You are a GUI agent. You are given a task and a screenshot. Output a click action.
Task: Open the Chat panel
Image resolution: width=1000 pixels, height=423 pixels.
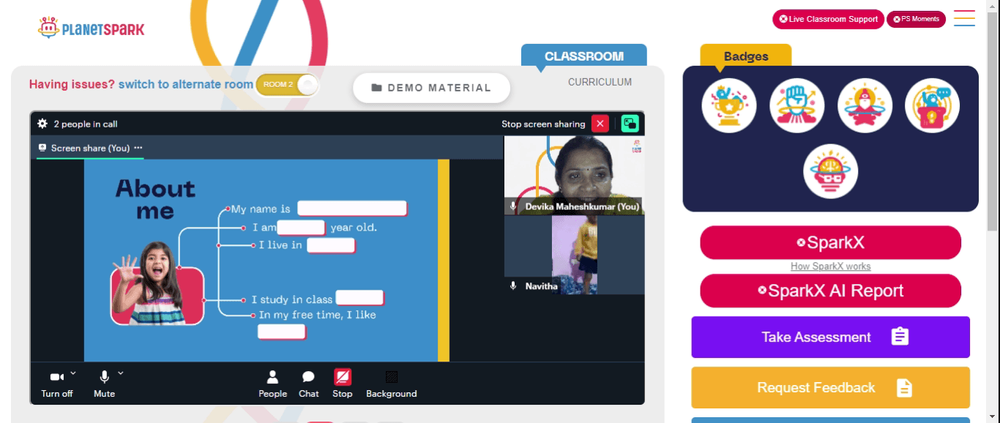(309, 383)
